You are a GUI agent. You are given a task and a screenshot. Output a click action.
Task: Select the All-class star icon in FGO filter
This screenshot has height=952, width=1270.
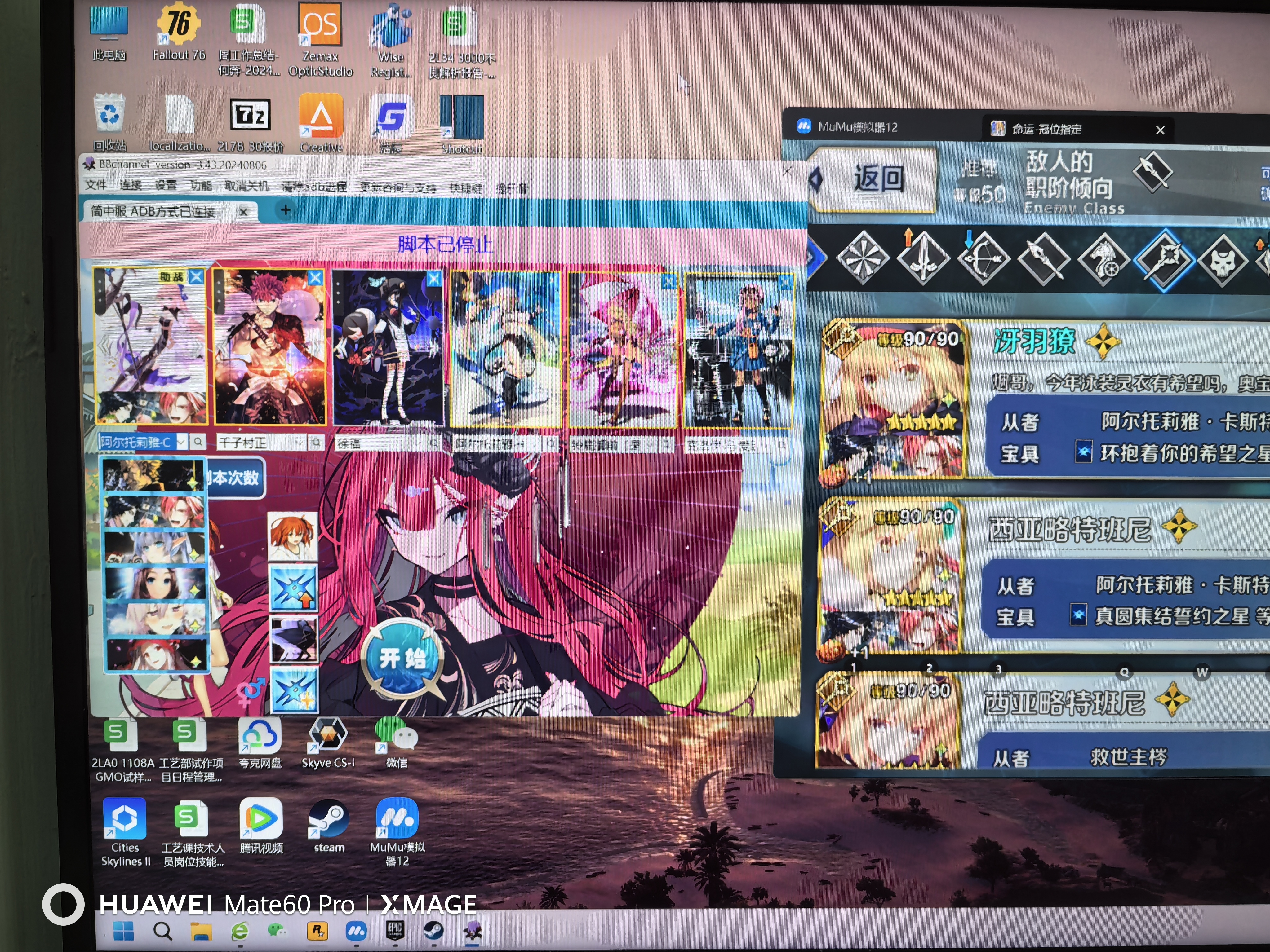(x=862, y=258)
